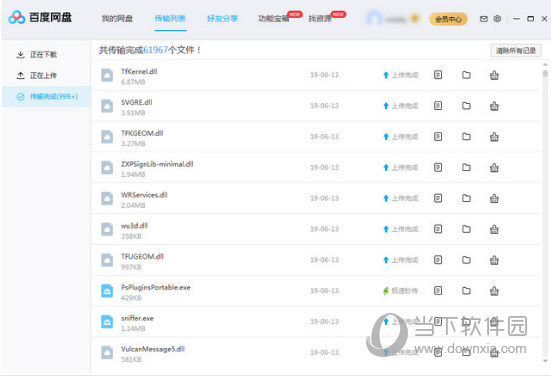551x378 pixels.
Task: Open containing folder of TFUGEOM.dll
Action: [466, 260]
